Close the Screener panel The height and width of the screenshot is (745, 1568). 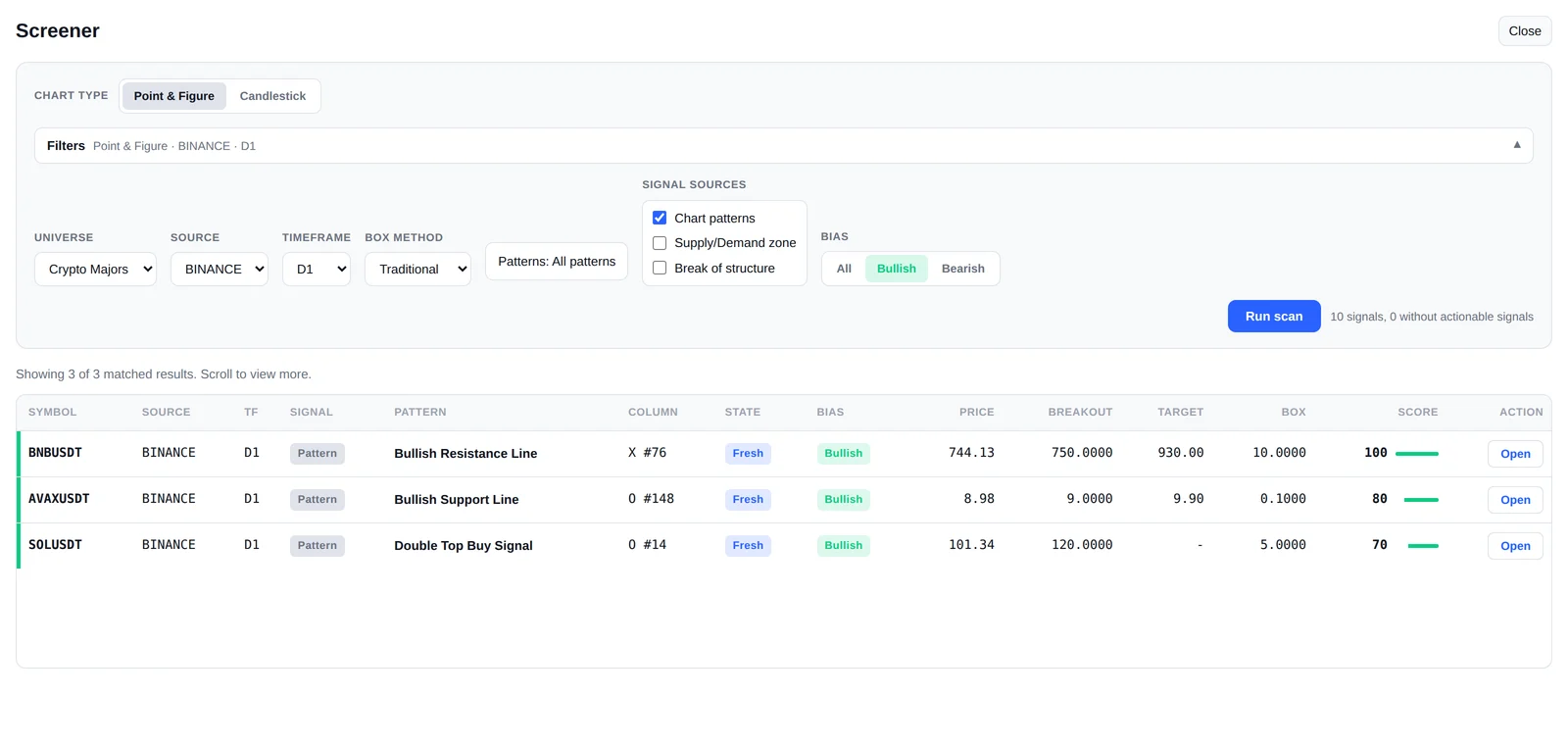[1525, 31]
